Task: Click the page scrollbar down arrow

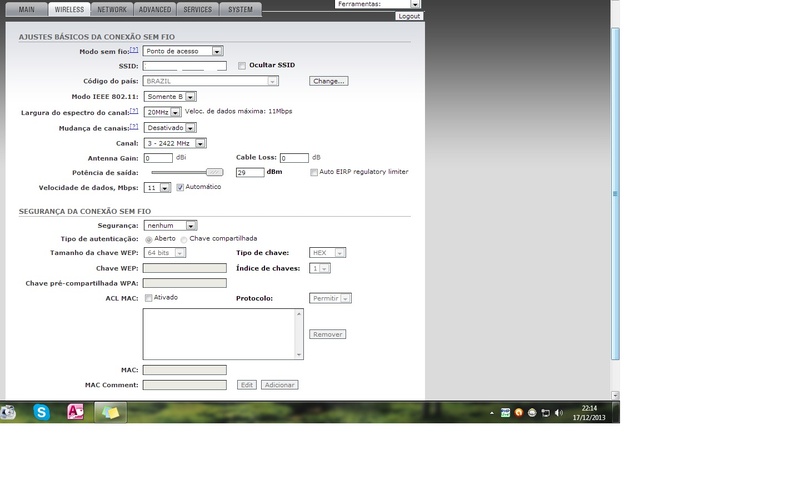Action: pyautogui.click(x=615, y=395)
